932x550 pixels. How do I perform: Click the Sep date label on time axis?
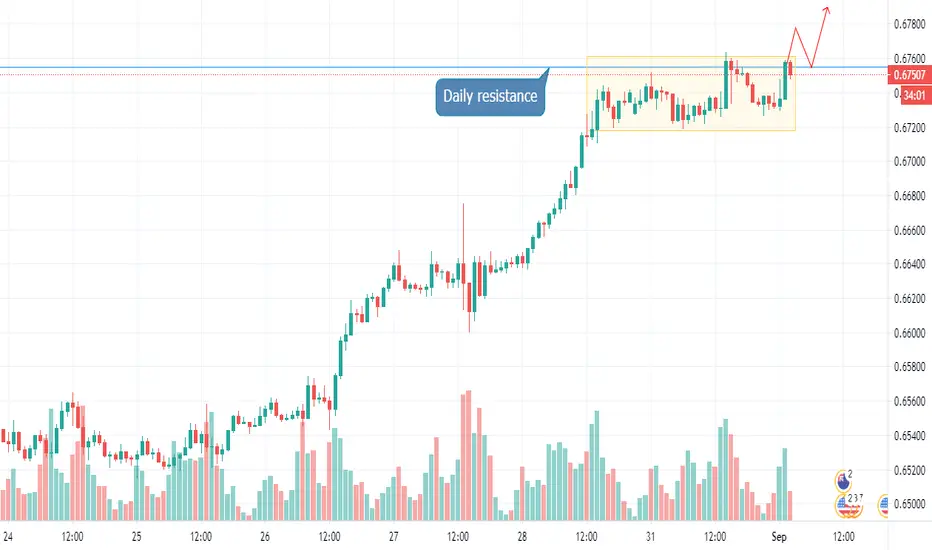779,536
